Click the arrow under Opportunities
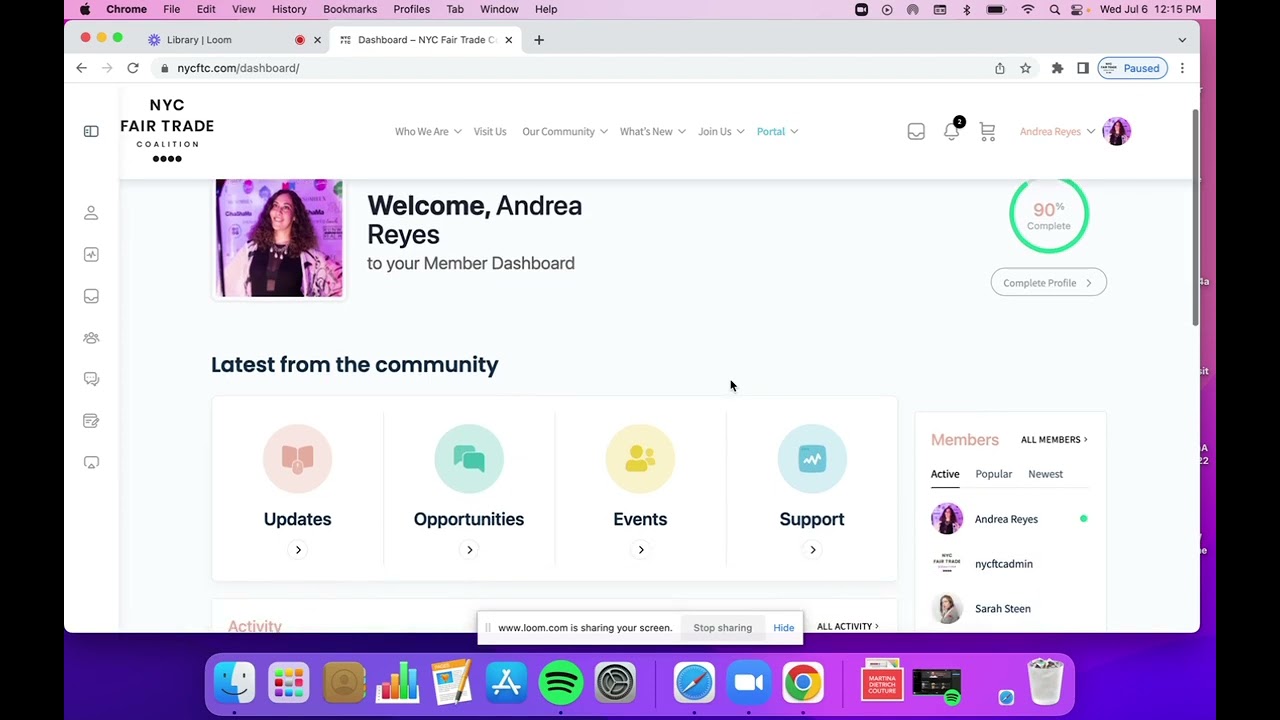This screenshot has height=720, width=1280. coord(469,549)
